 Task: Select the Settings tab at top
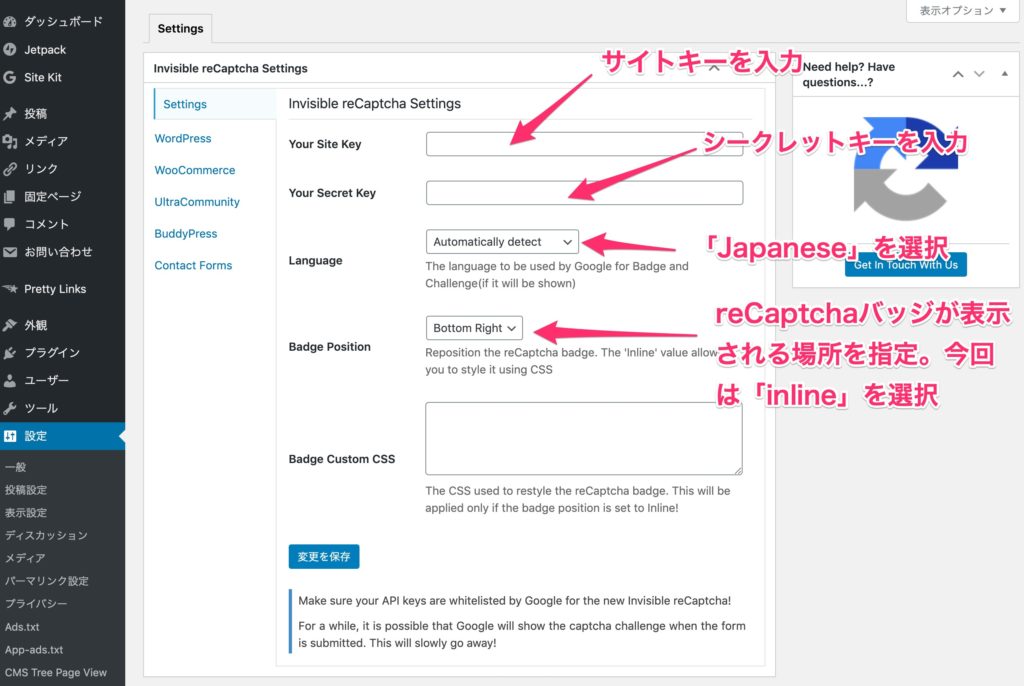tap(180, 29)
